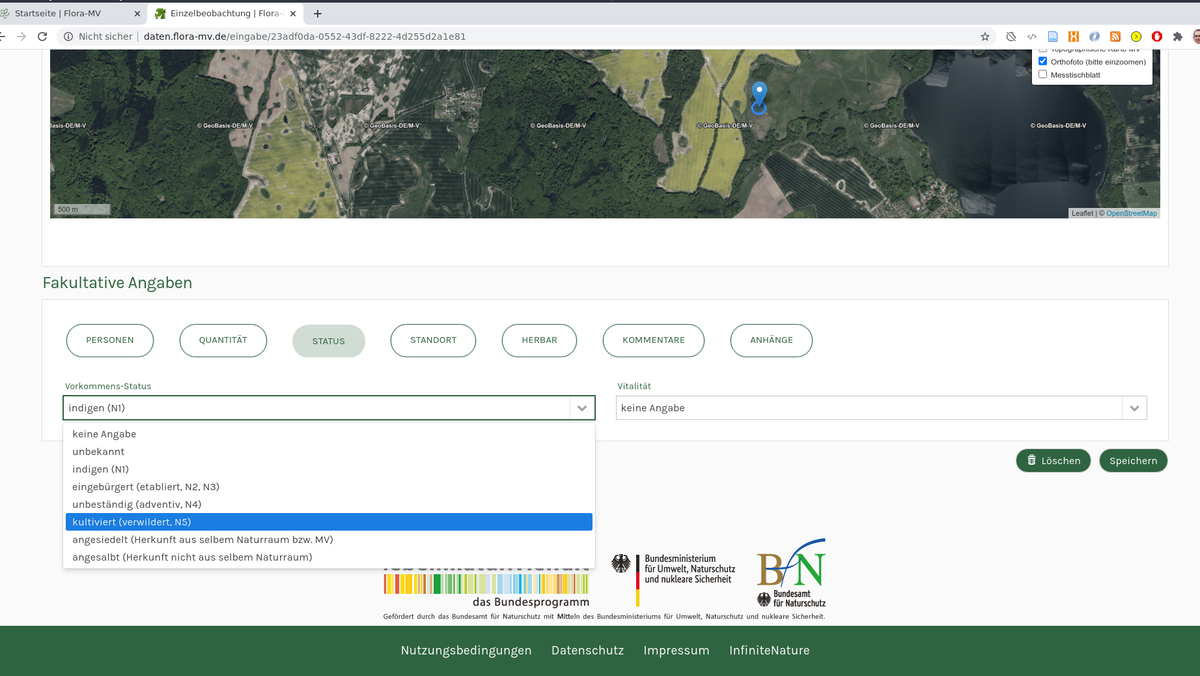
Task: Click the orange H extension icon
Action: pos(1074,36)
